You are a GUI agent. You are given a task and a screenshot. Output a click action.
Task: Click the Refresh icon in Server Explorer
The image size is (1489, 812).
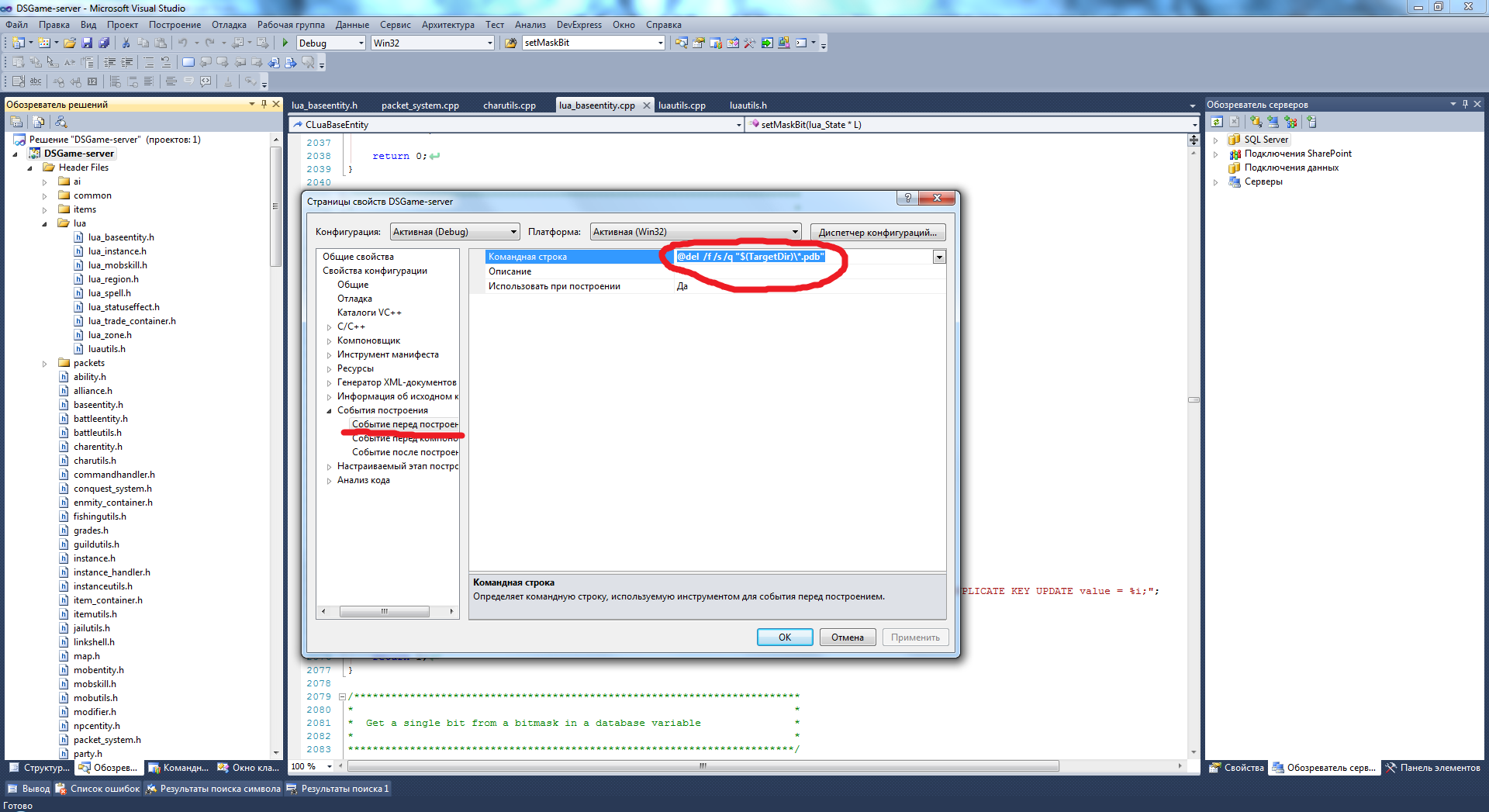pos(1217,122)
